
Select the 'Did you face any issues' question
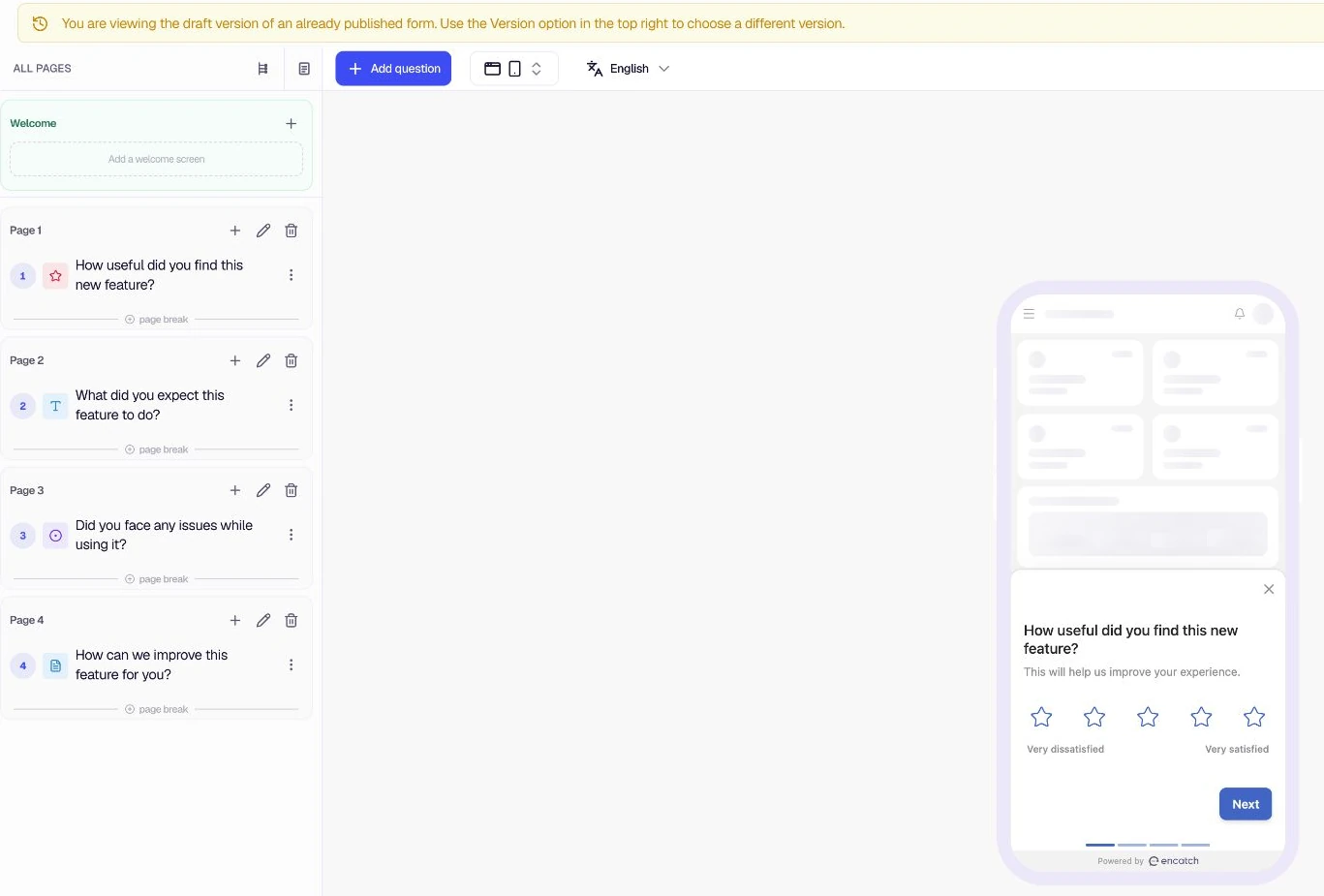[x=164, y=535]
